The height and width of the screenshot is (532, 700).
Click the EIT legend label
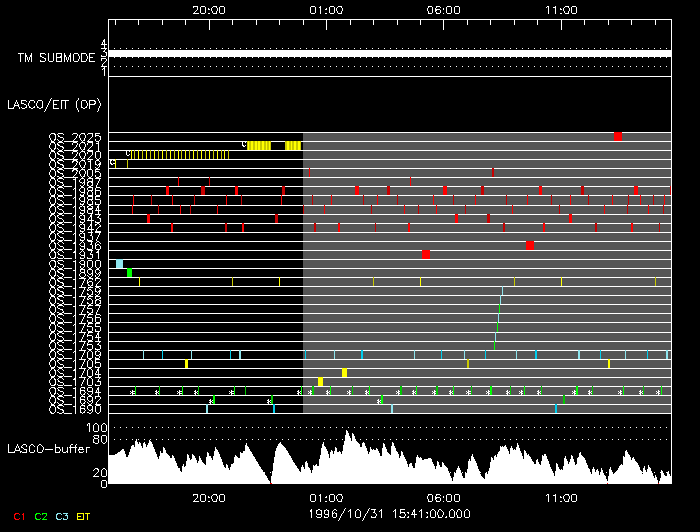(84, 516)
